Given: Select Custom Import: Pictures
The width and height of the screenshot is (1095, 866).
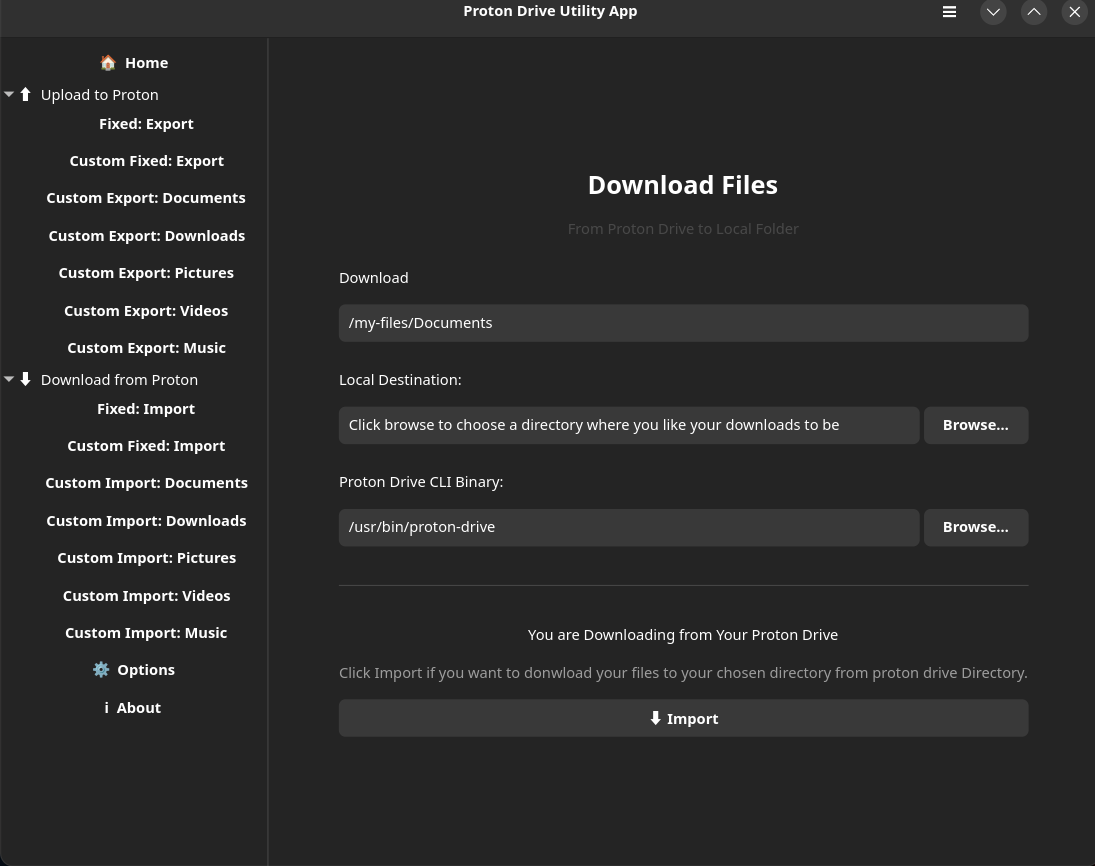Looking at the screenshot, I should point(147,557).
